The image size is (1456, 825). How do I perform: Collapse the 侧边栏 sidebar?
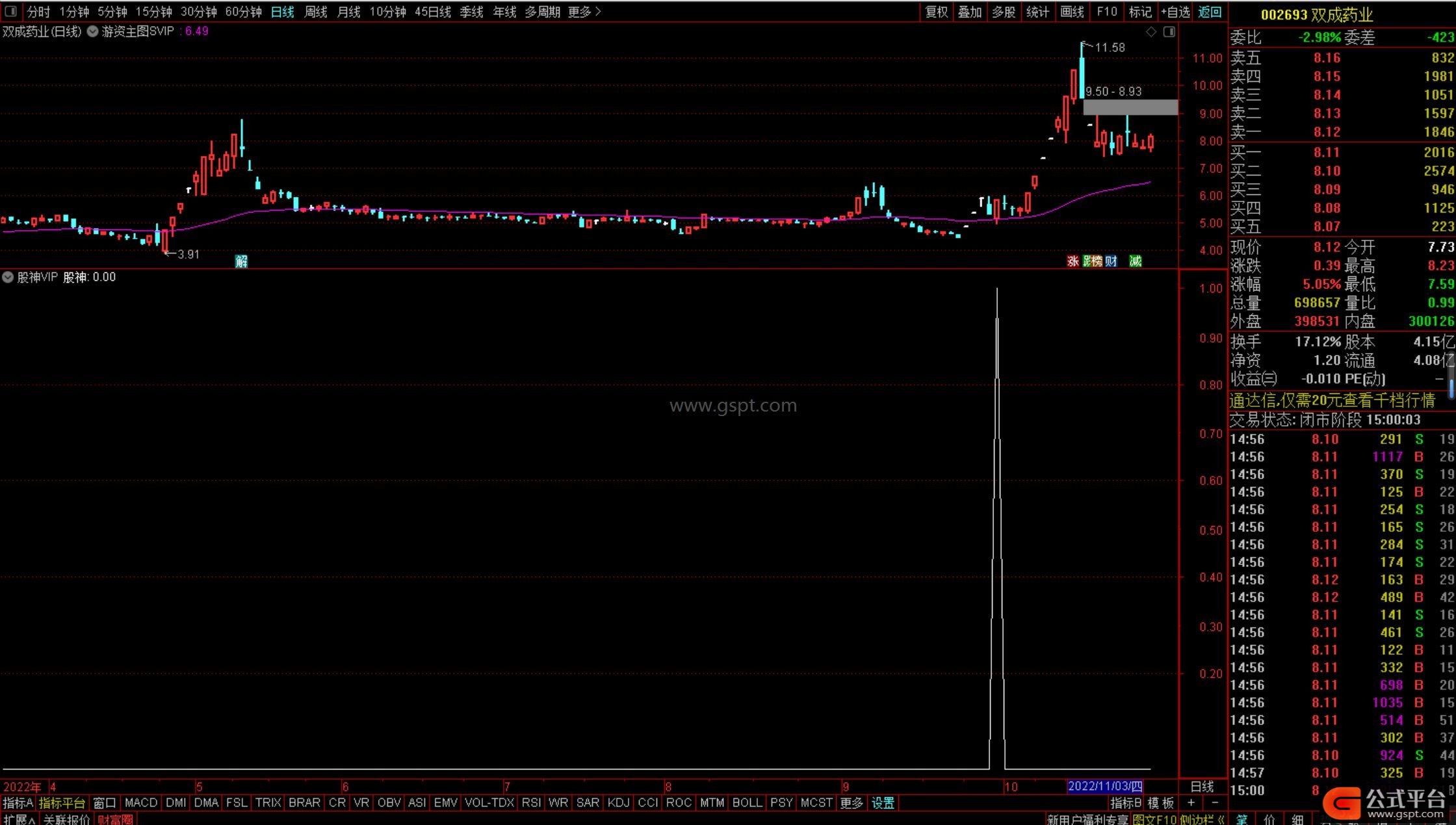point(1202,819)
